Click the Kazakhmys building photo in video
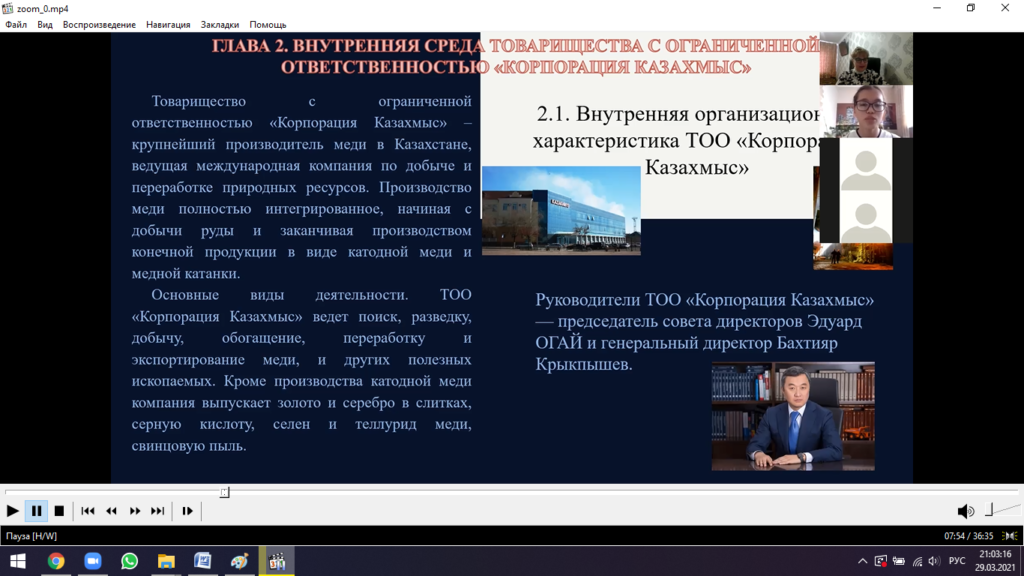 click(561, 210)
